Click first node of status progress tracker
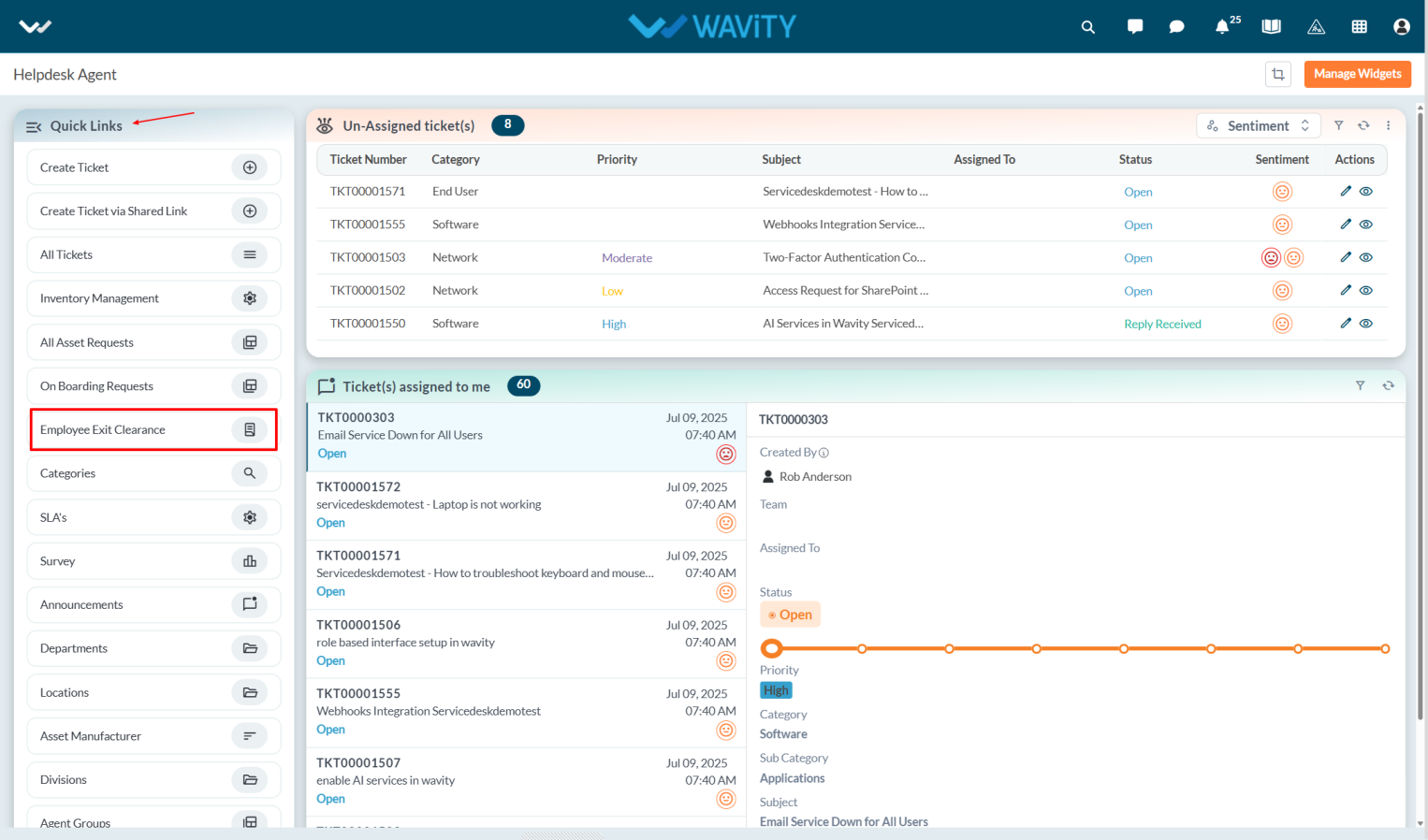1428x840 pixels. pos(771,648)
